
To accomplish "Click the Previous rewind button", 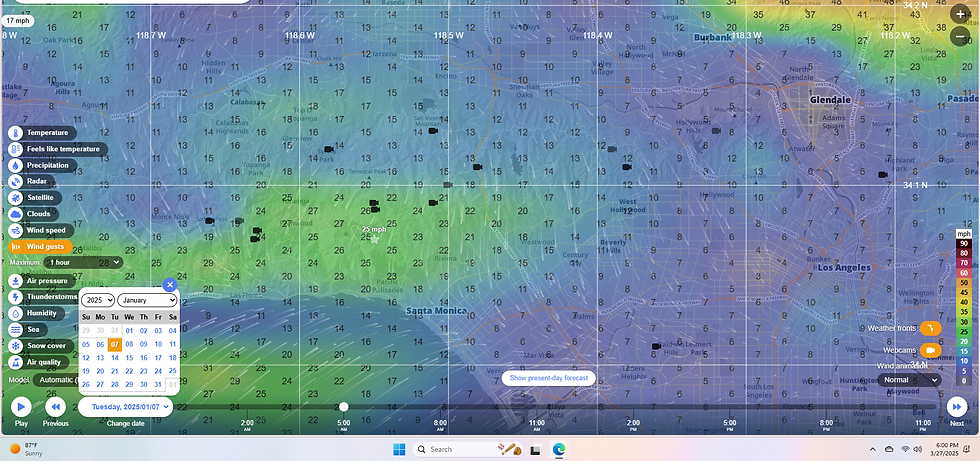I will tap(55, 407).
